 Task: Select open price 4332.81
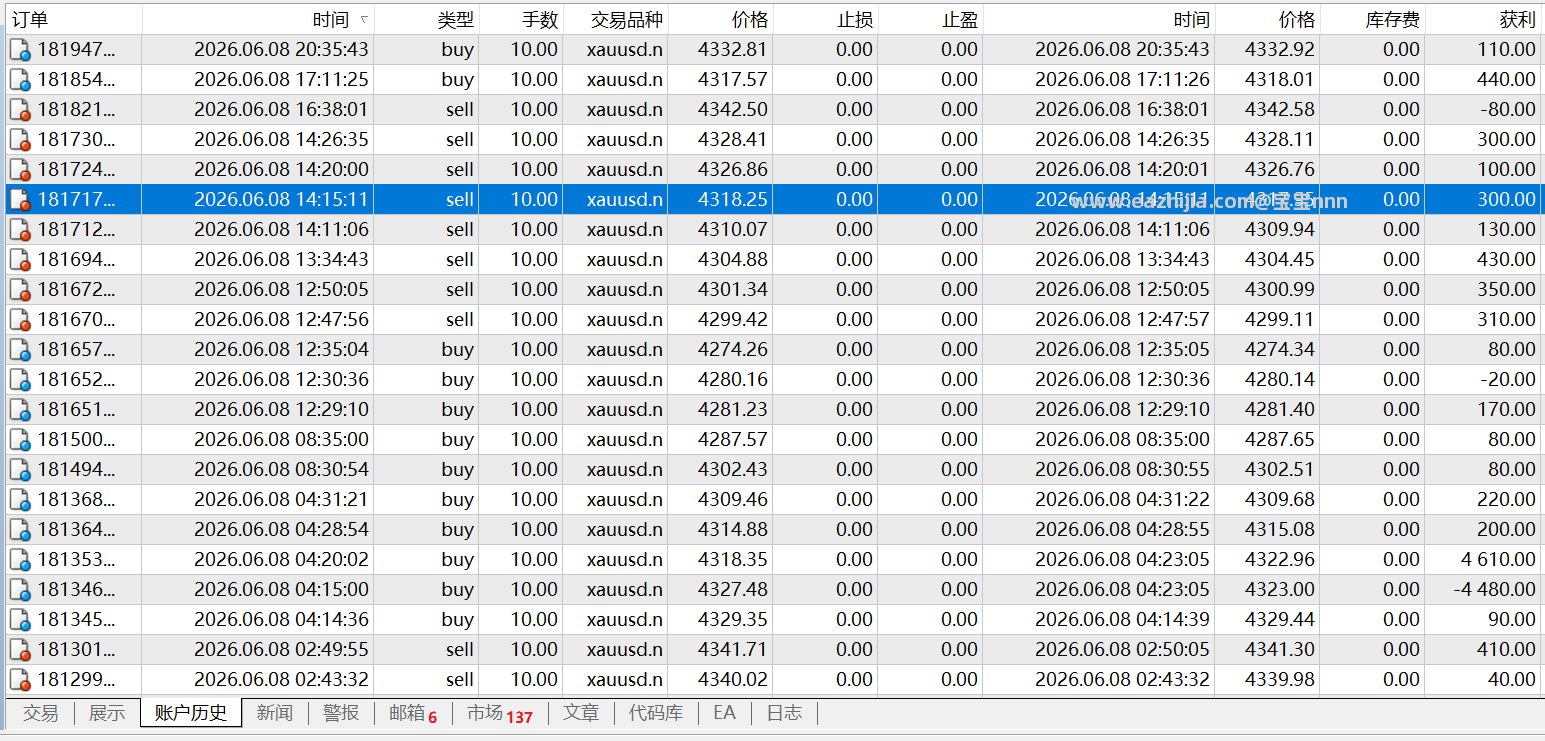pyautogui.click(x=732, y=50)
